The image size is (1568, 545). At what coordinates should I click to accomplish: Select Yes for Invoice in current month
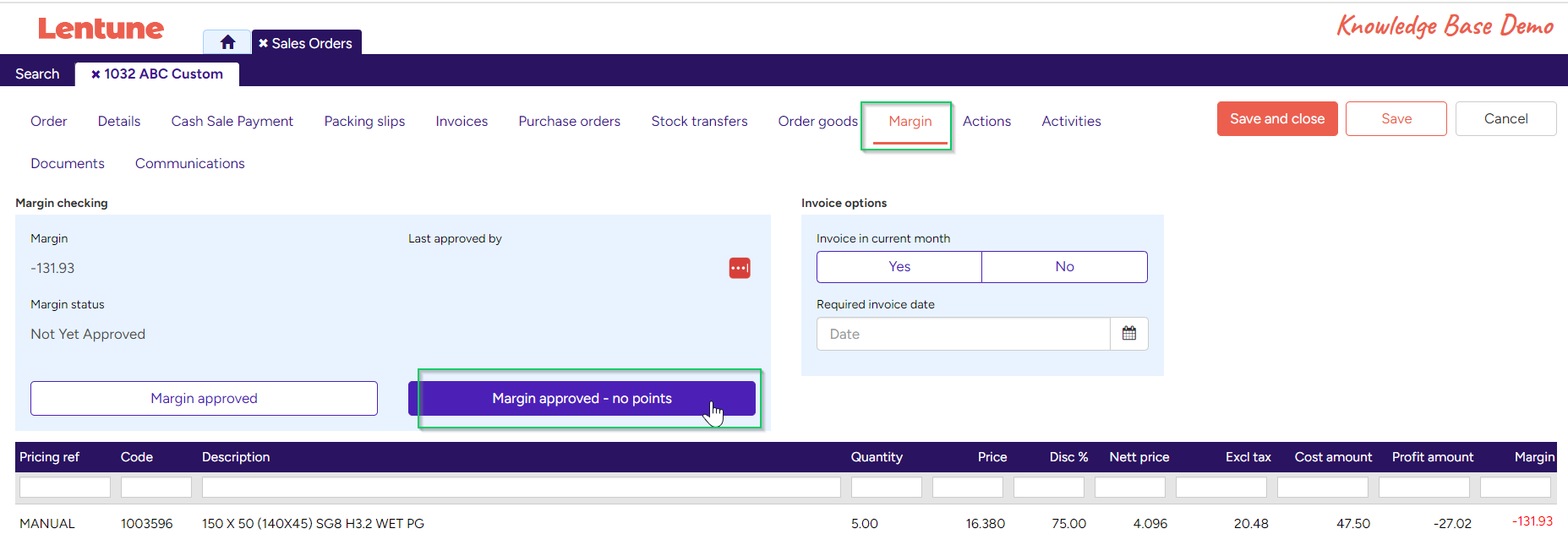point(899,267)
